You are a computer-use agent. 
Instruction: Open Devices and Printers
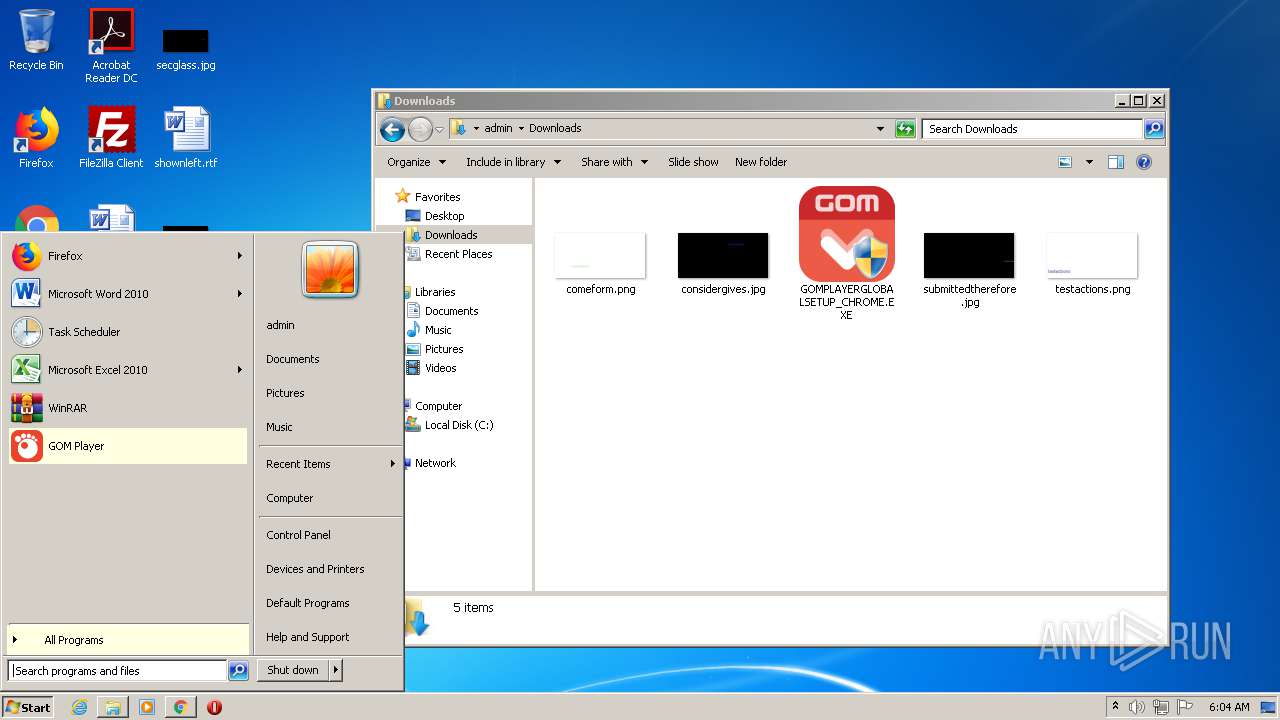pyautogui.click(x=315, y=569)
